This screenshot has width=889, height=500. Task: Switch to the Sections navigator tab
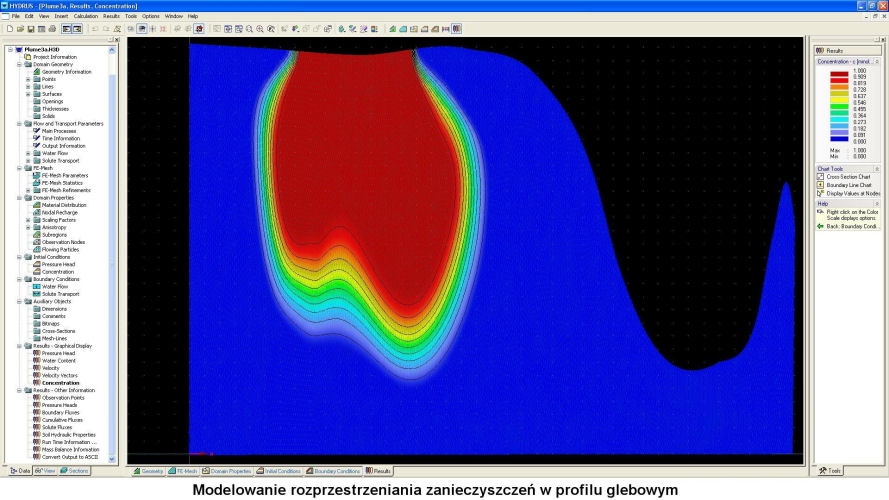point(75,470)
